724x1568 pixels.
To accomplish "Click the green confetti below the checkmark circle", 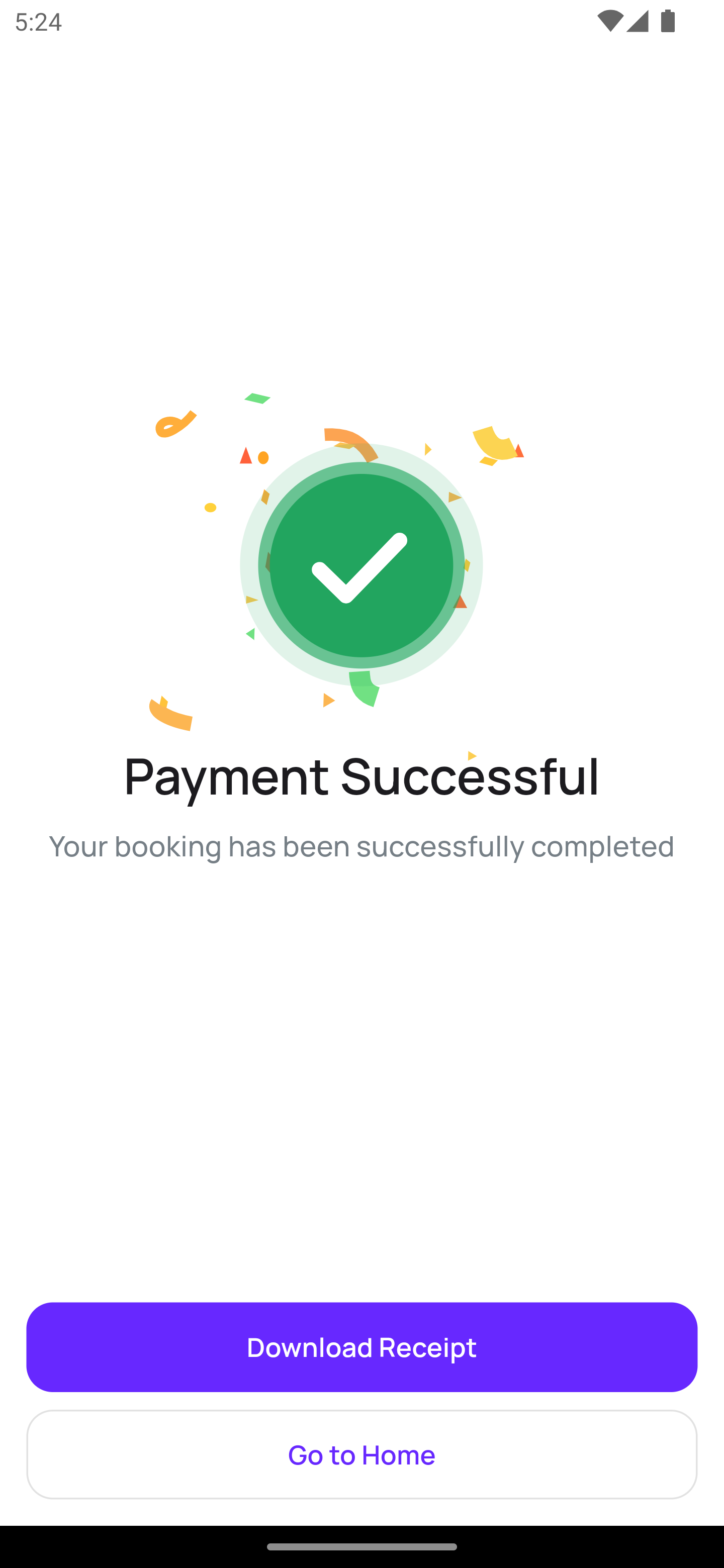I will point(364,688).
